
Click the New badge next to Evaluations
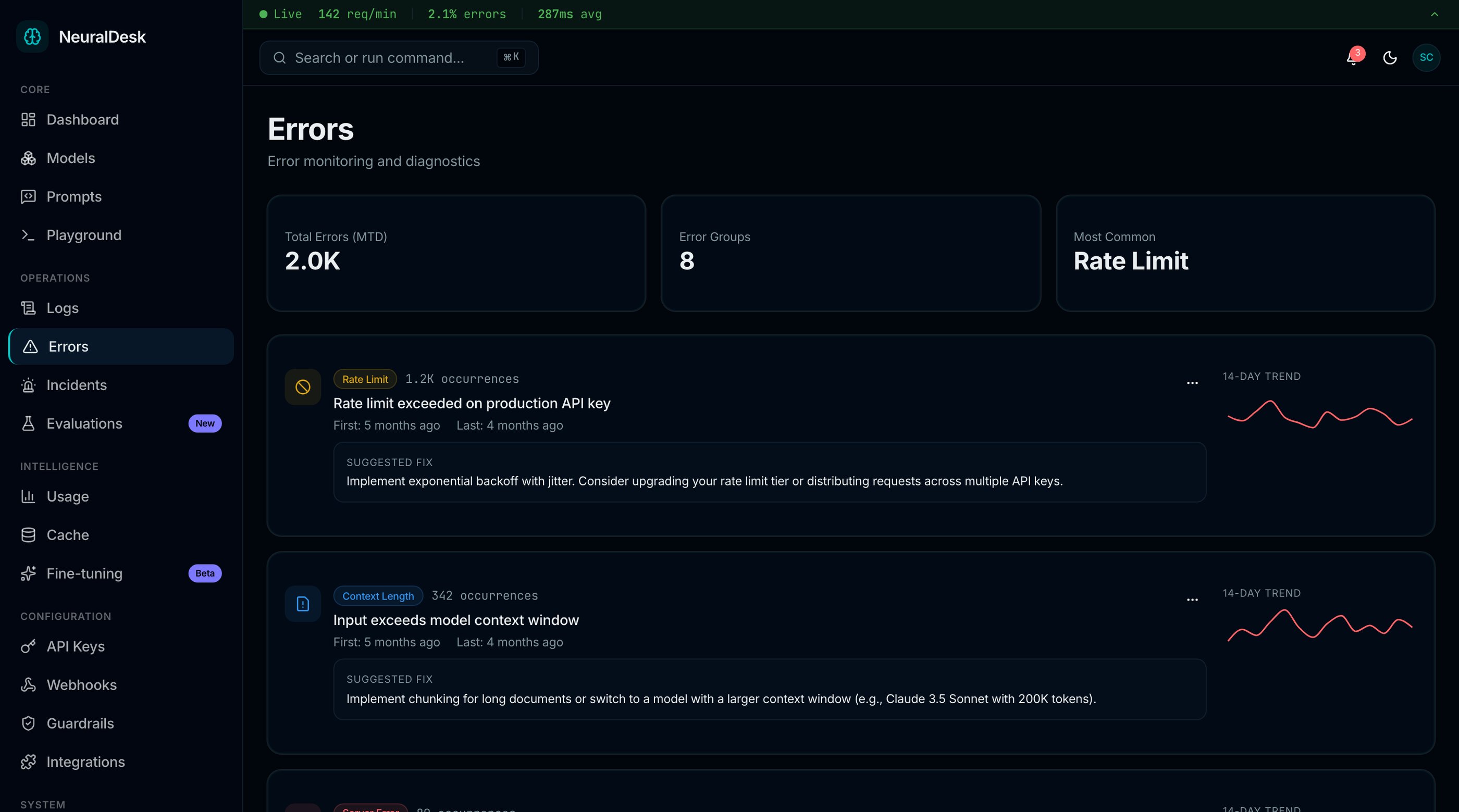point(205,423)
